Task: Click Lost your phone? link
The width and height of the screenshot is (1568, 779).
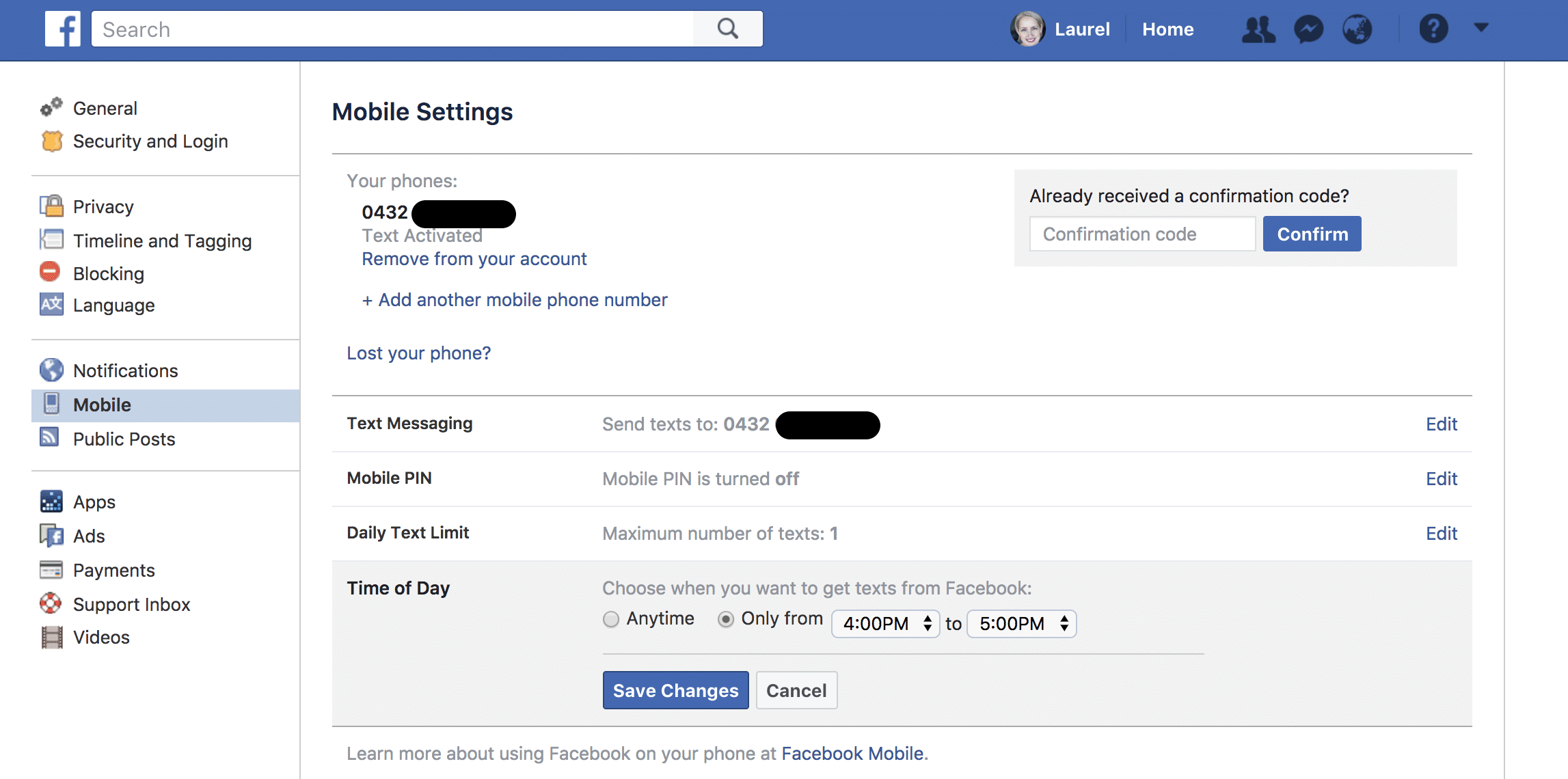Action: (419, 353)
